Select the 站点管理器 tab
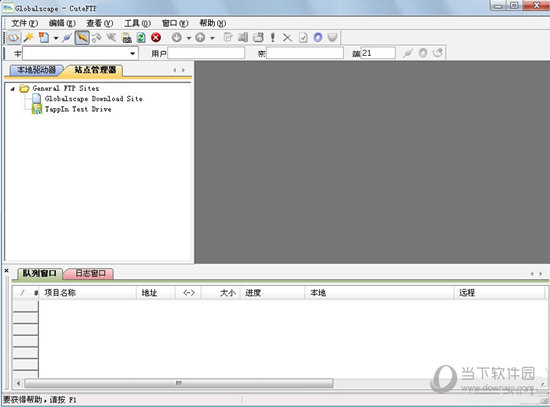550x407 pixels. click(x=95, y=70)
